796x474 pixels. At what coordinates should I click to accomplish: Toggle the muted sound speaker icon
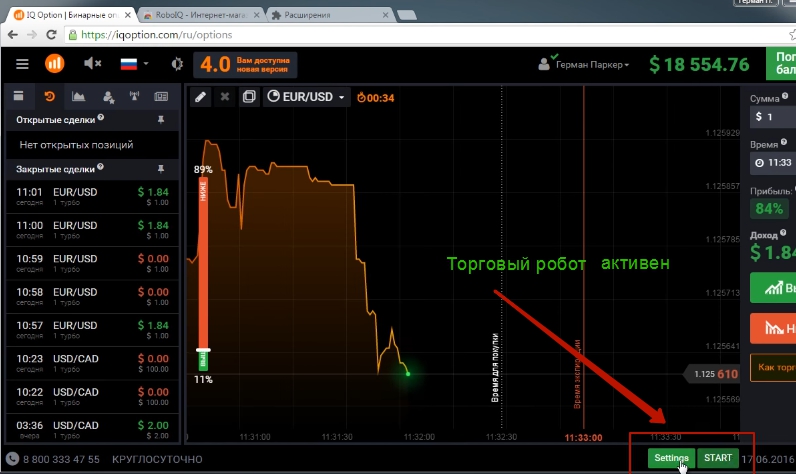click(92, 63)
